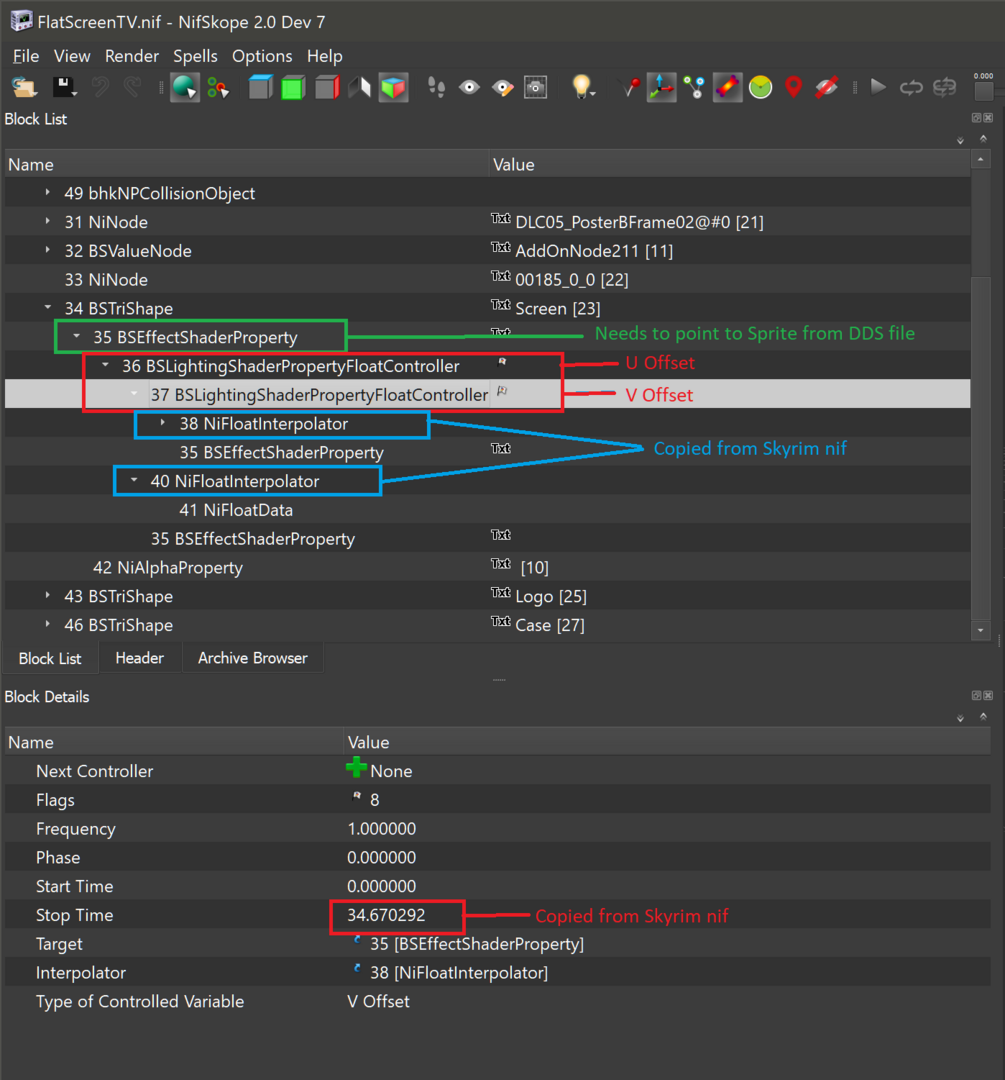Expand the 31 NiNode row
The image size is (1005, 1080).
[48, 222]
